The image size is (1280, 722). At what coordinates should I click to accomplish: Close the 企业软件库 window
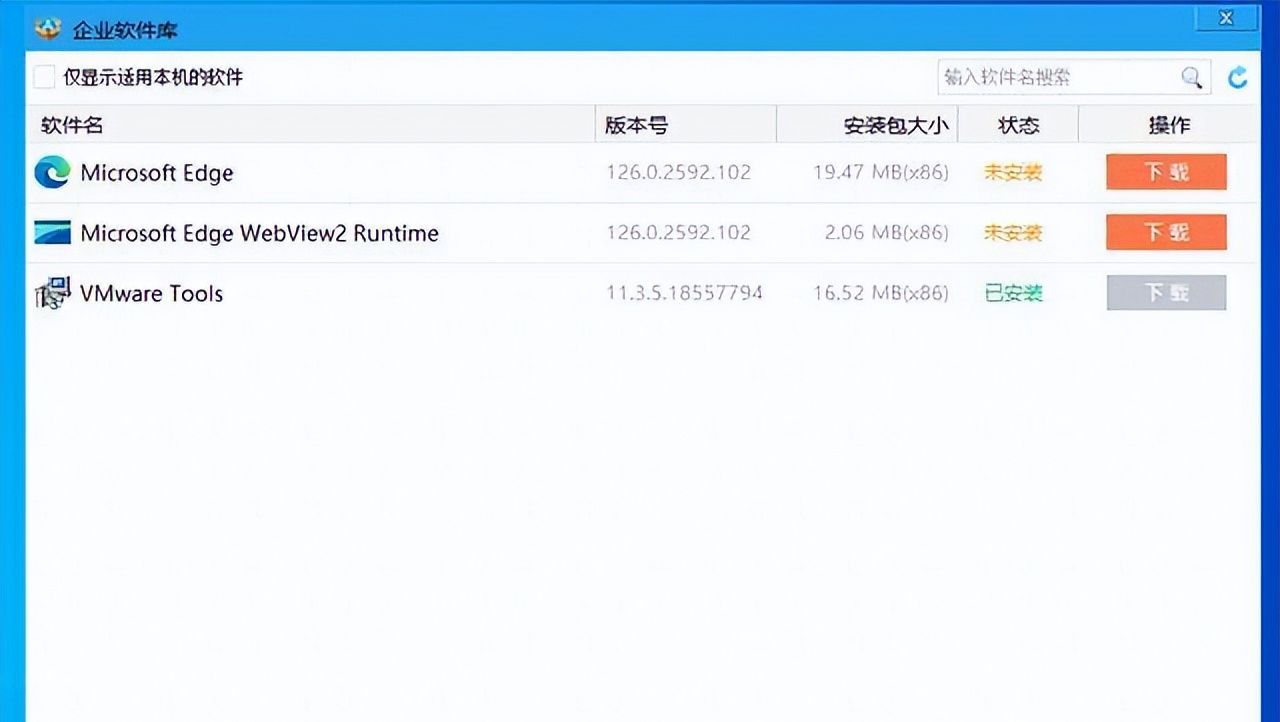(x=1226, y=18)
